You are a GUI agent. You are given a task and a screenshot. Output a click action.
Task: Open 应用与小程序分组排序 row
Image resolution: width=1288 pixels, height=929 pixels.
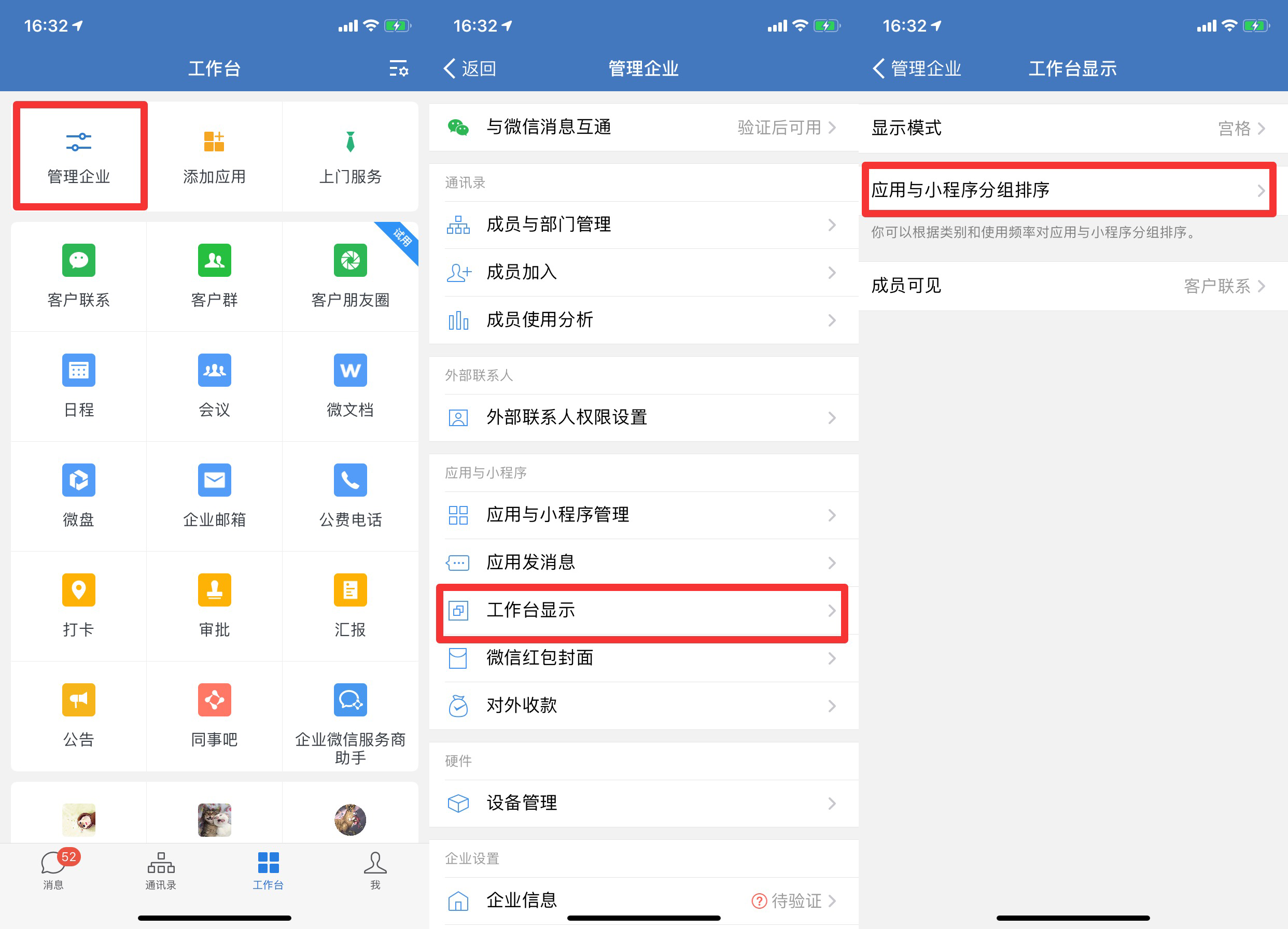pyautogui.click(x=1068, y=190)
